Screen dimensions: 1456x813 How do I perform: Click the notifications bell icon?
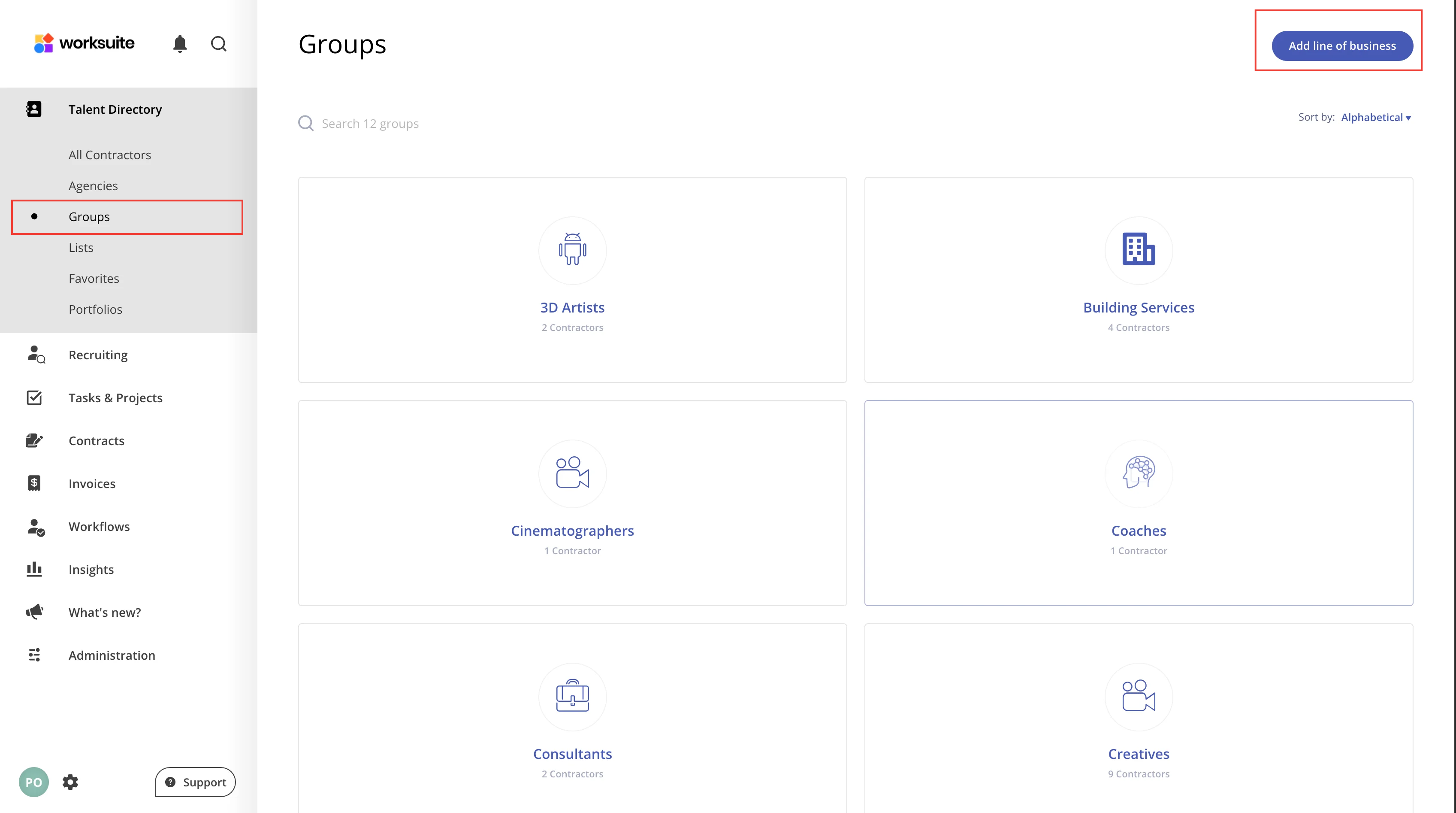point(180,43)
